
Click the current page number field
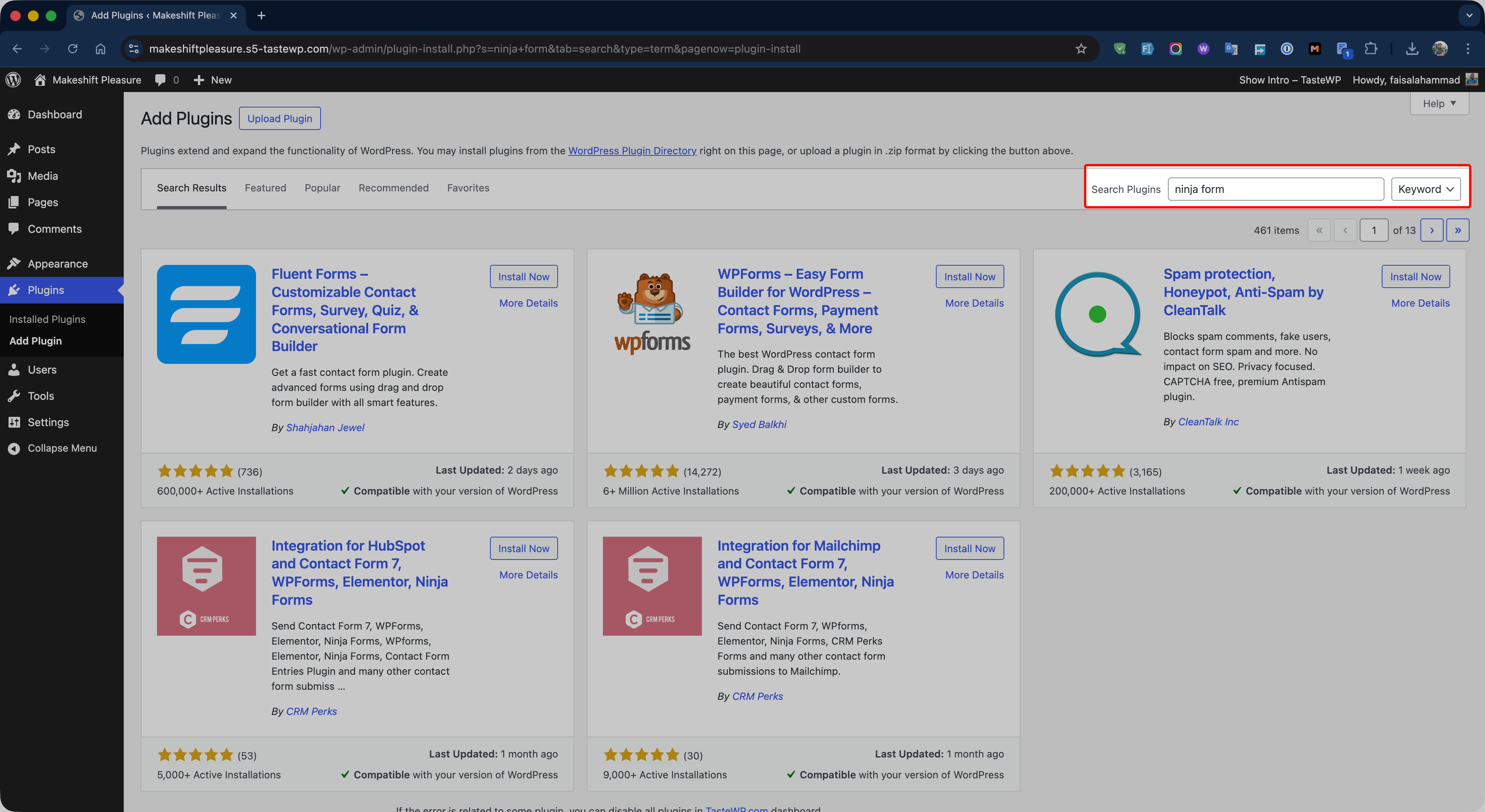point(1373,230)
